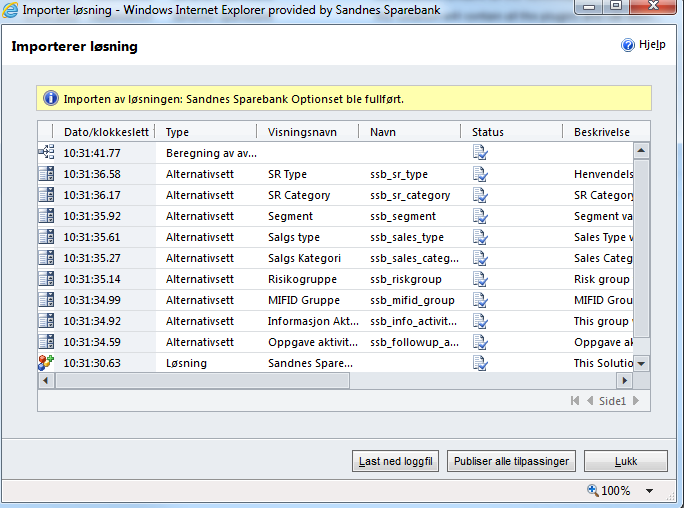Select the ssb_sr_category name cell
Viewport: 684px width, 508px height.
410,195
